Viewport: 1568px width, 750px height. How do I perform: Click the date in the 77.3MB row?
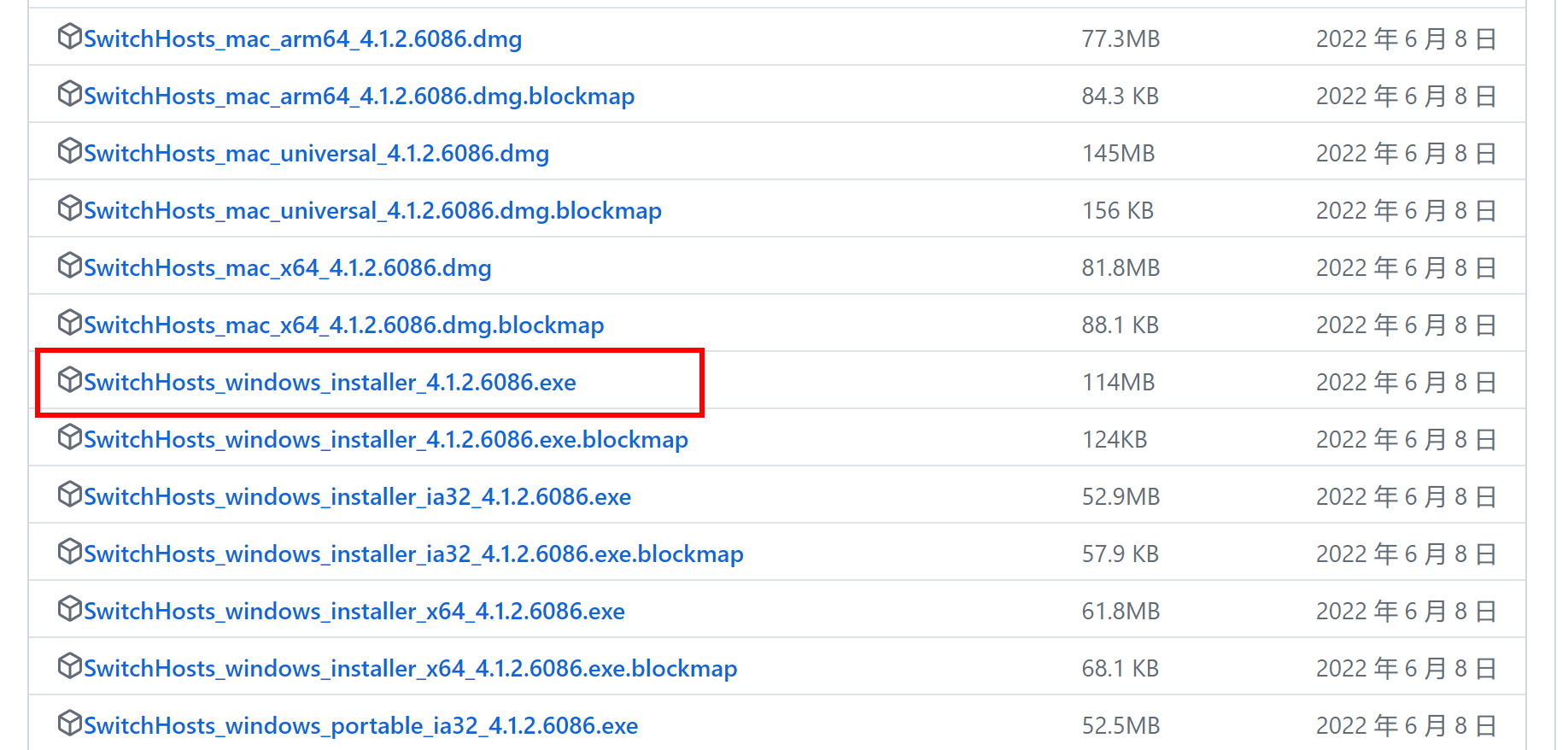(1407, 39)
